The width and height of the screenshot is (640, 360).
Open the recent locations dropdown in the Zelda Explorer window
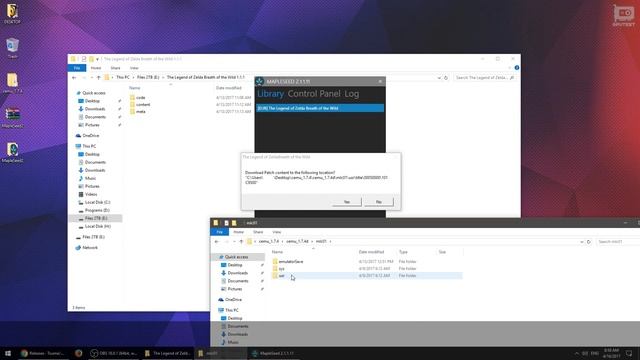[x=91, y=78]
